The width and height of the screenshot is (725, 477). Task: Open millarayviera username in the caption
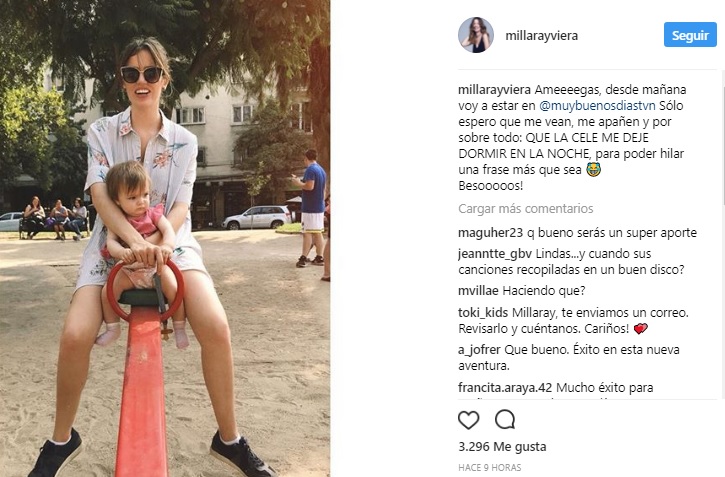[x=494, y=89]
